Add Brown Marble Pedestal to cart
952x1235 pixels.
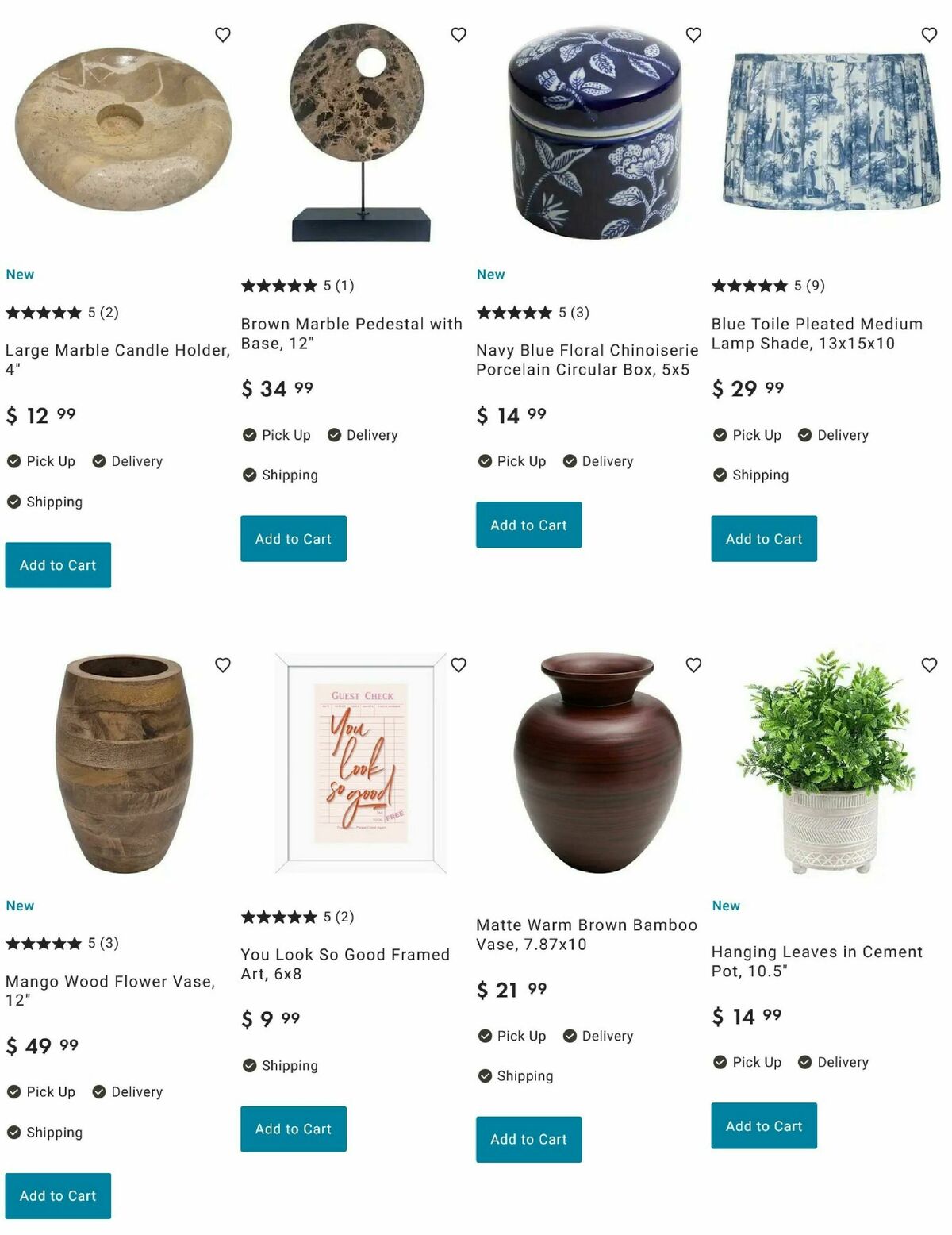294,539
